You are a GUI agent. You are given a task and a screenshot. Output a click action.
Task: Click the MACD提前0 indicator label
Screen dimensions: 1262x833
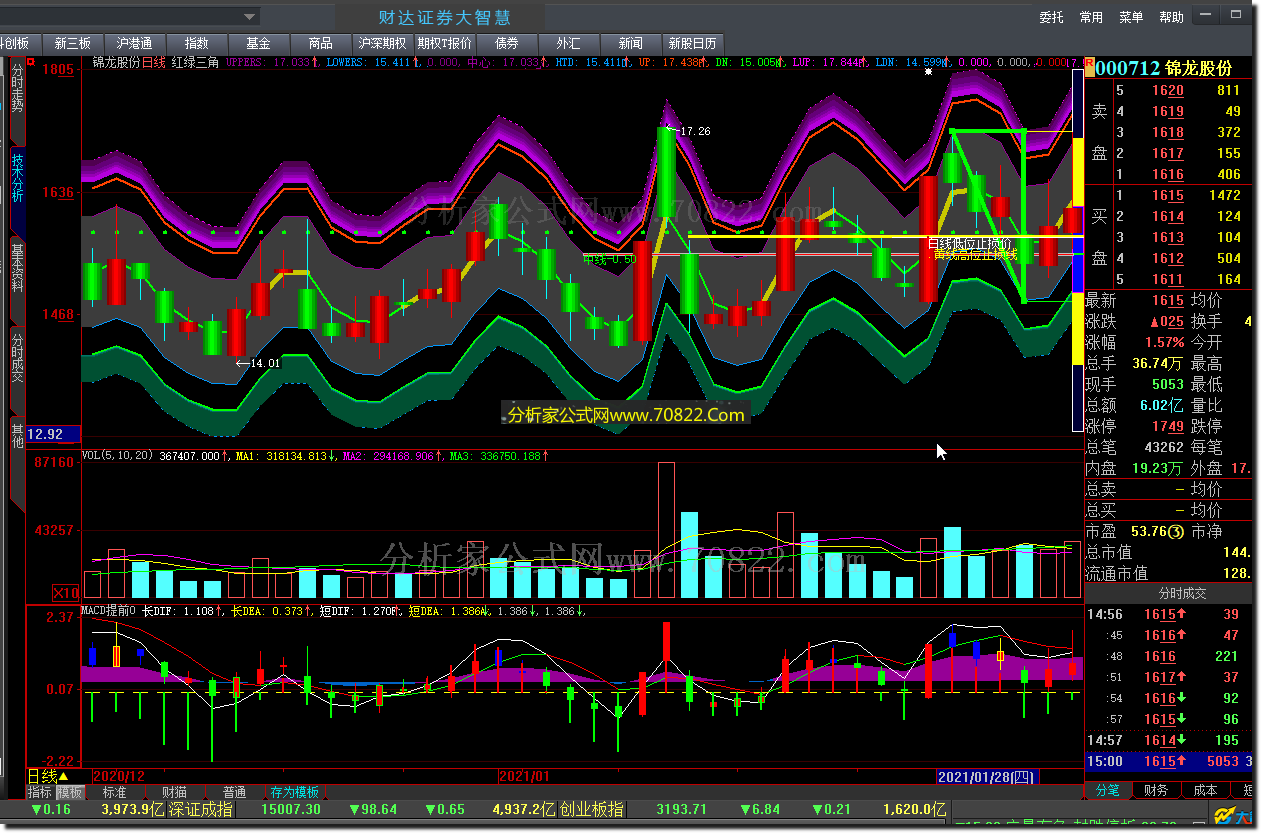[x=109, y=610]
